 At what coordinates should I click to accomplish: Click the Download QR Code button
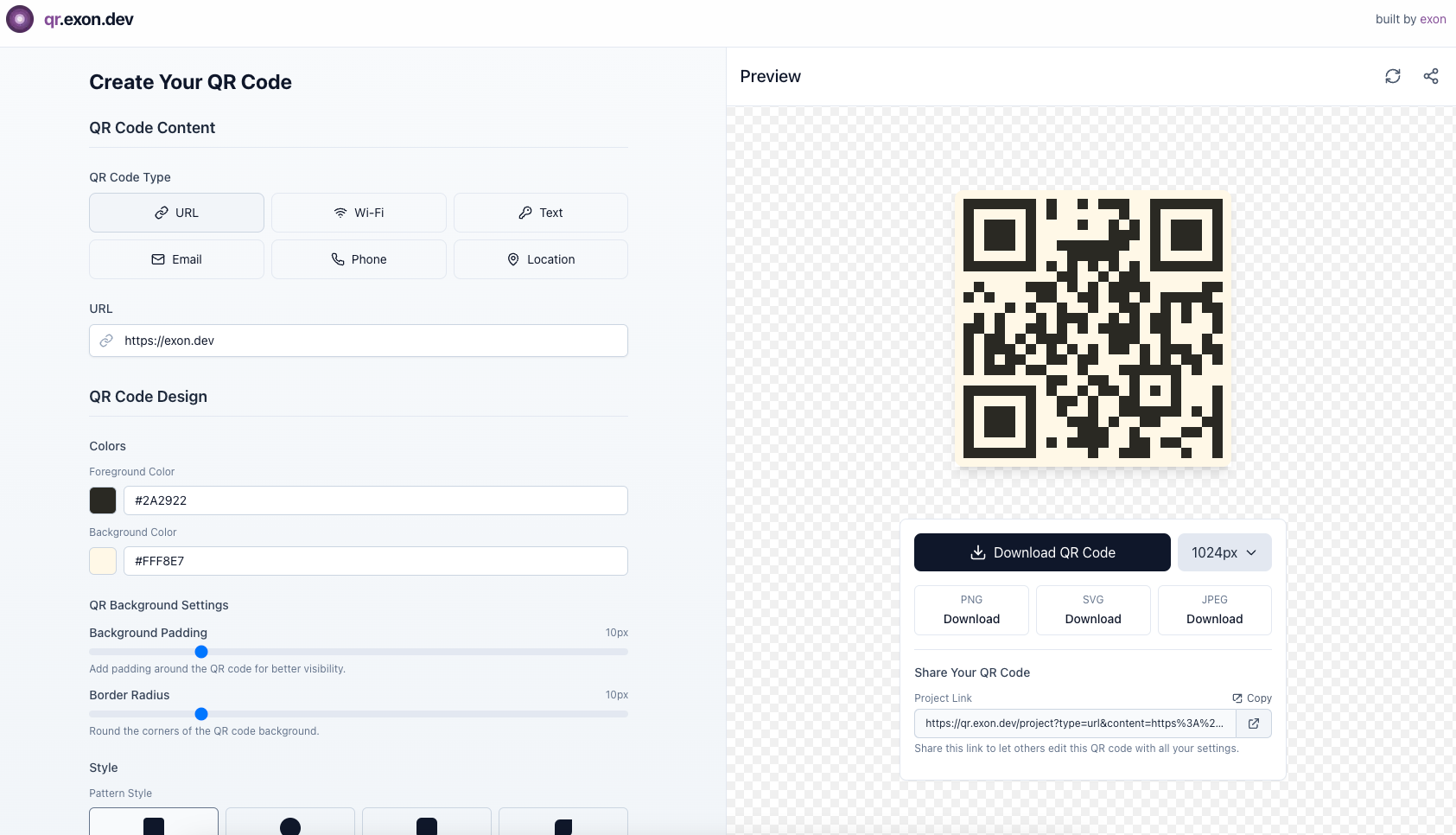coord(1042,552)
